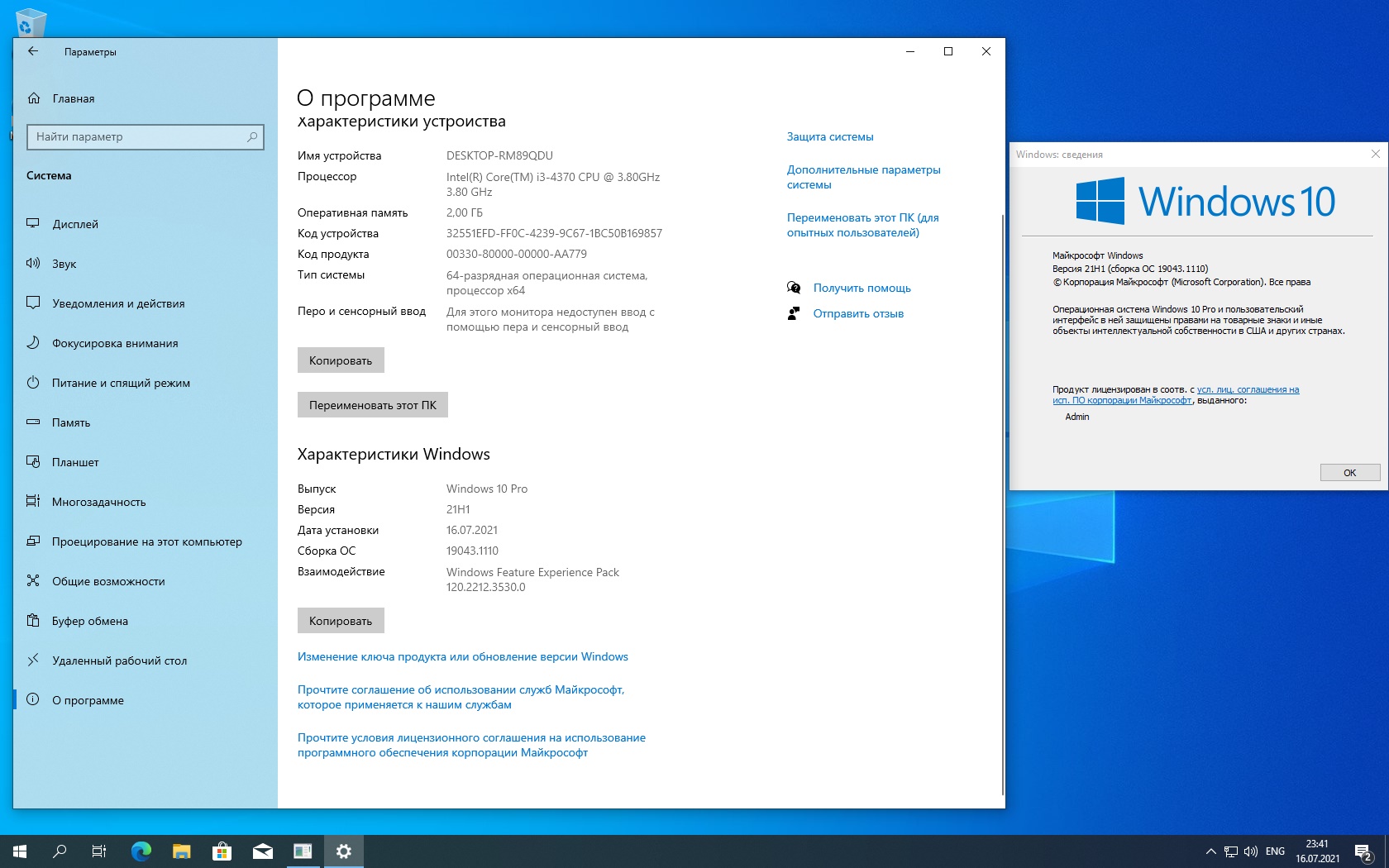Click device ID starting with 32551EFD
The width and height of the screenshot is (1389, 868).
tap(554, 233)
